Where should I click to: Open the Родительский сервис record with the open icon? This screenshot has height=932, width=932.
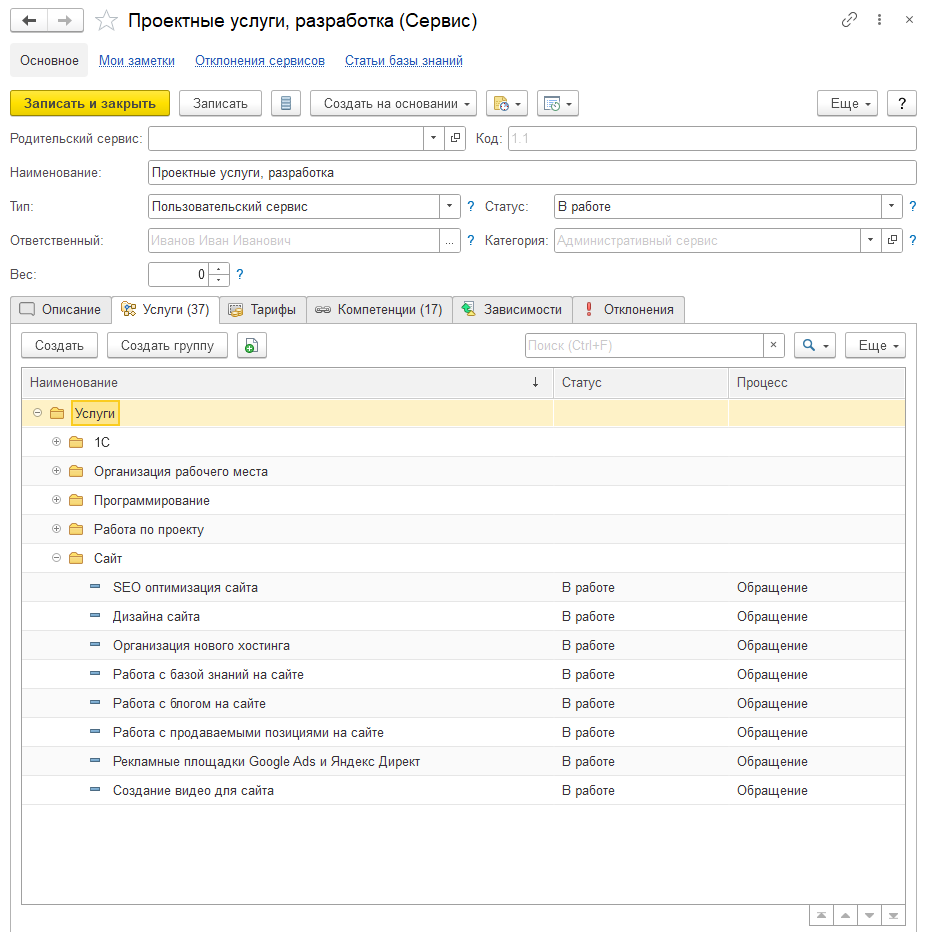[455, 138]
